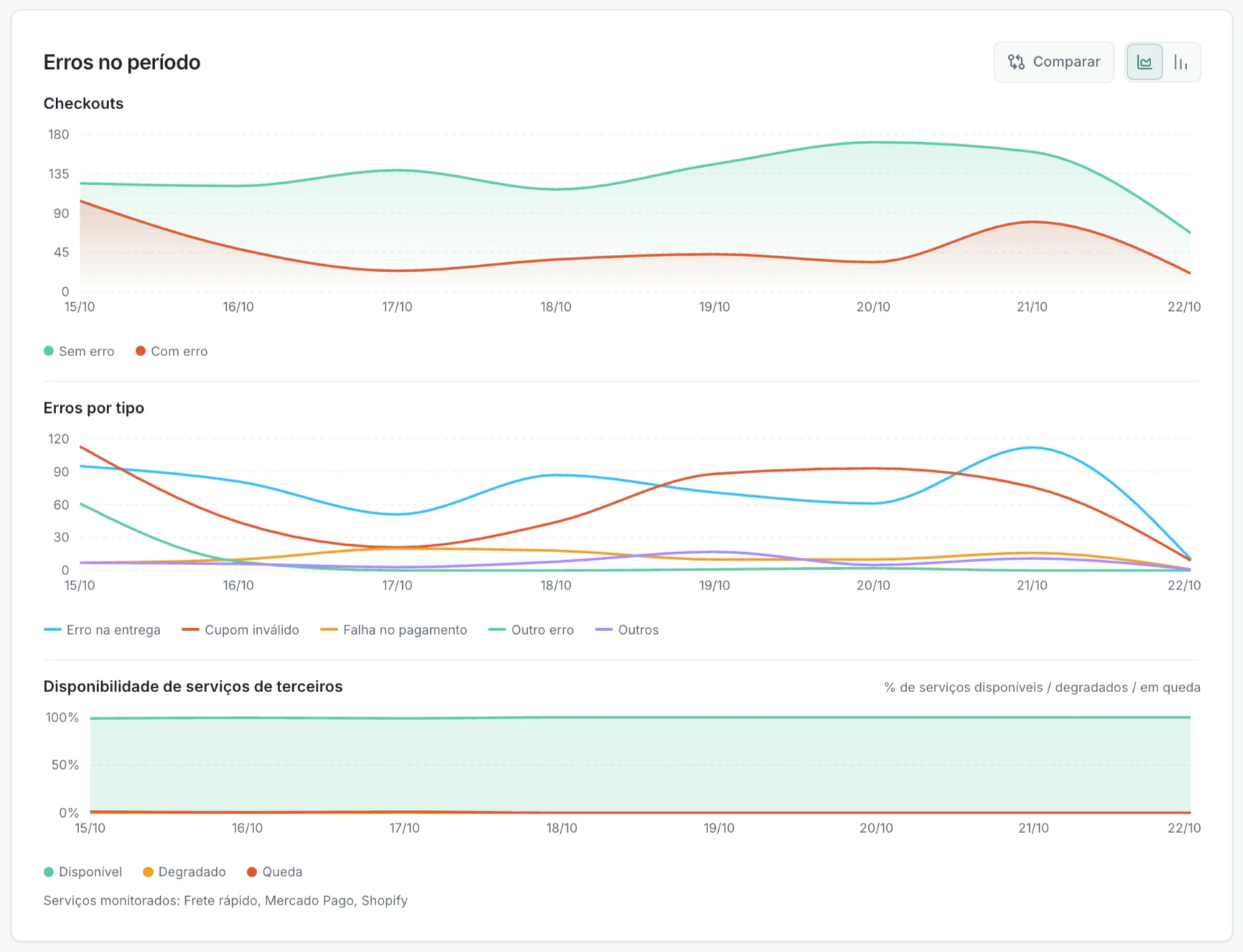Image resolution: width=1243 pixels, height=952 pixels.
Task: Click the 120 label on Erros por tipo axis
Action: [x=59, y=439]
